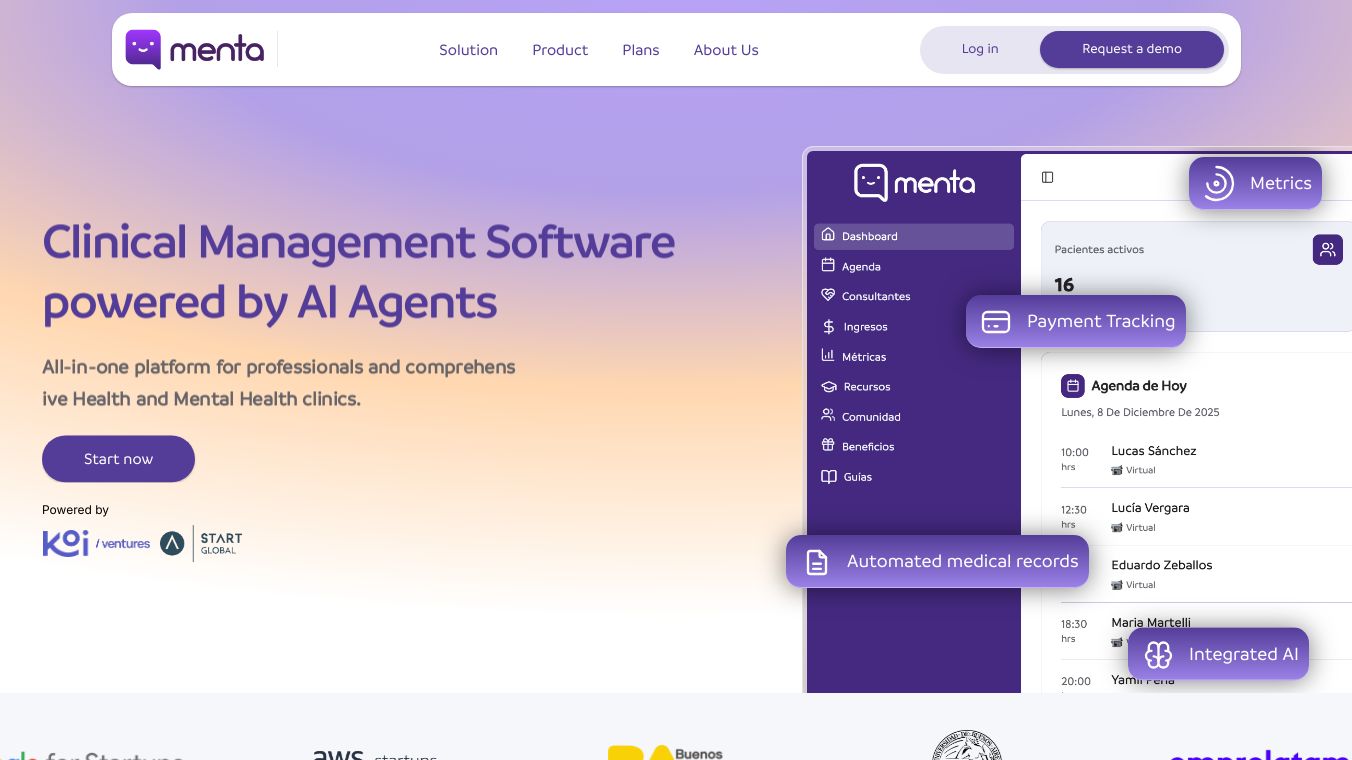The width and height of the screenshot is (1352, 760).
Task: Click the Start Global logo
Action: [201, 543]
